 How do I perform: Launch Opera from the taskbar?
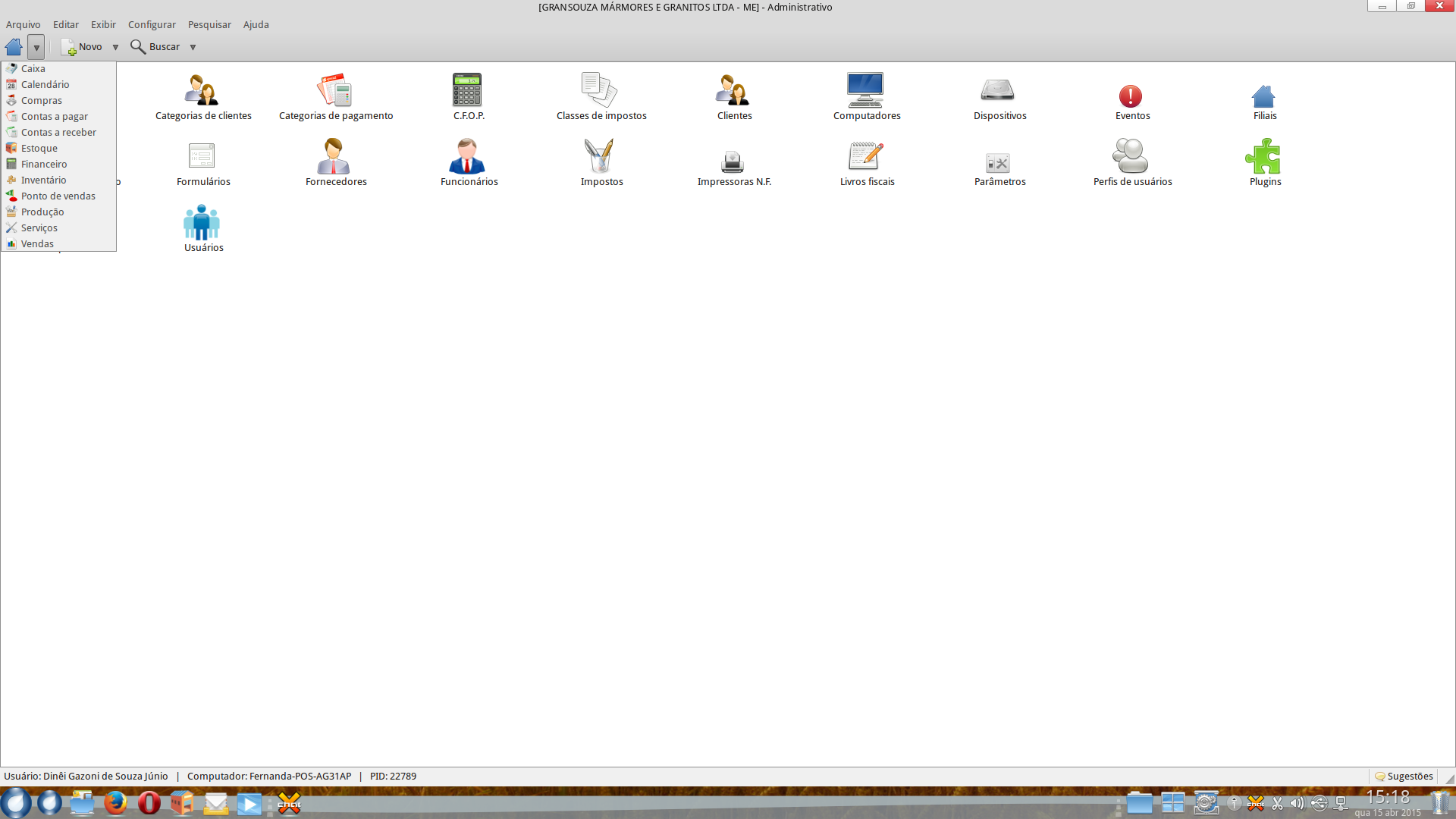[x=149, y=802]
